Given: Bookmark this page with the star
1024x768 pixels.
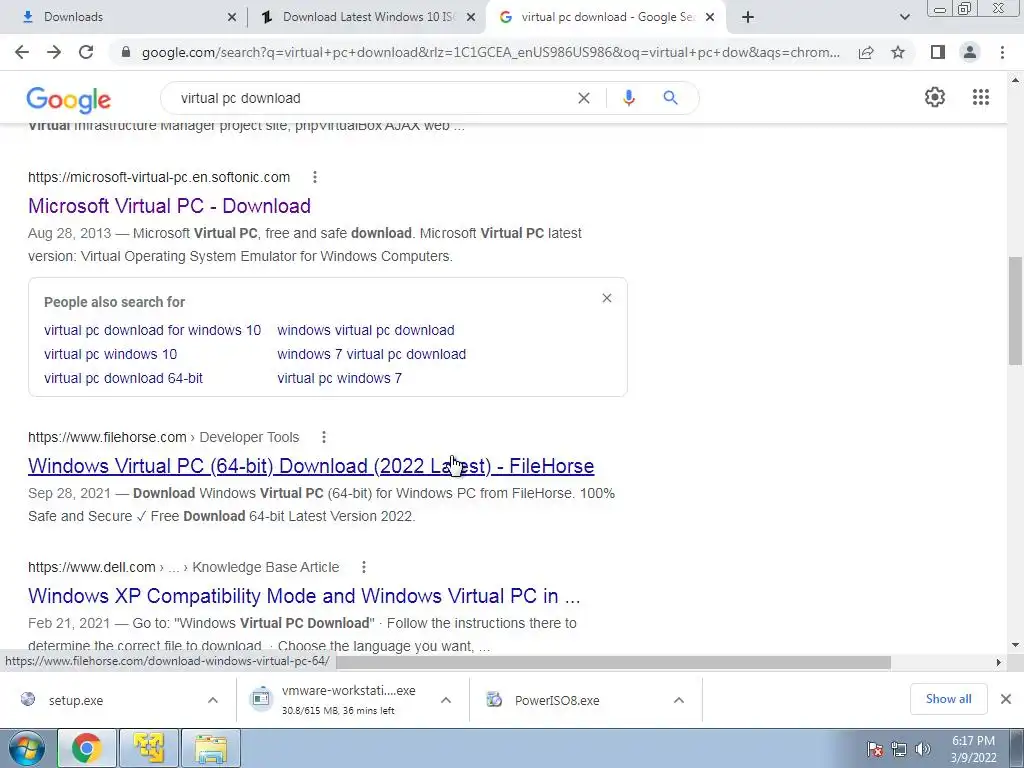Looking at the screenshot, I should [898, 52].
